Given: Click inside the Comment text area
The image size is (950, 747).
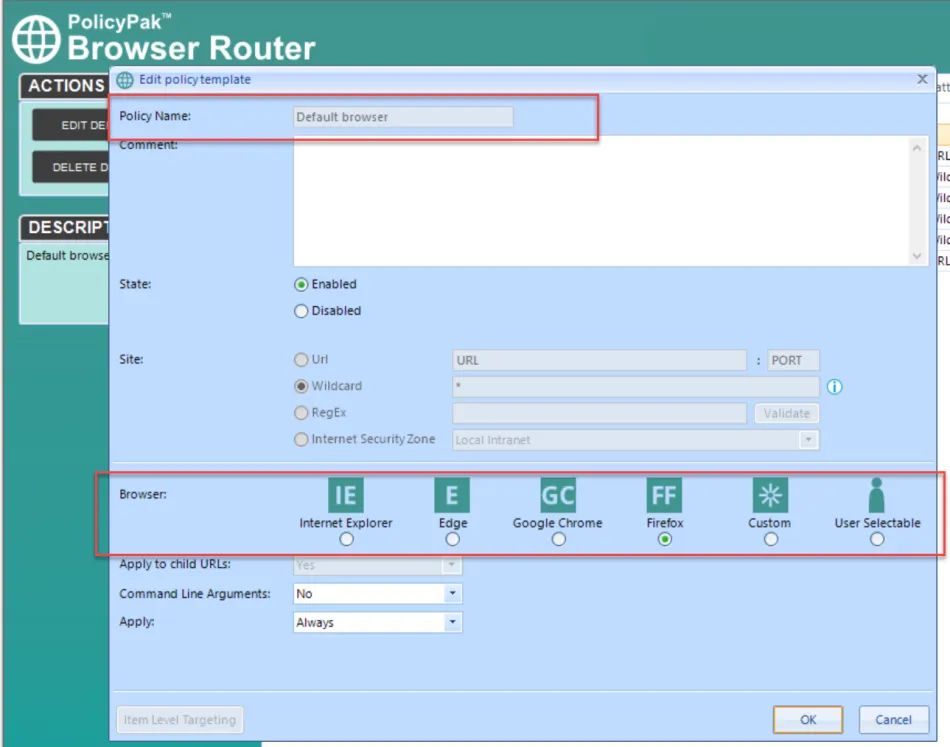Looking at the screenshot, I should [x=600, y=200].
